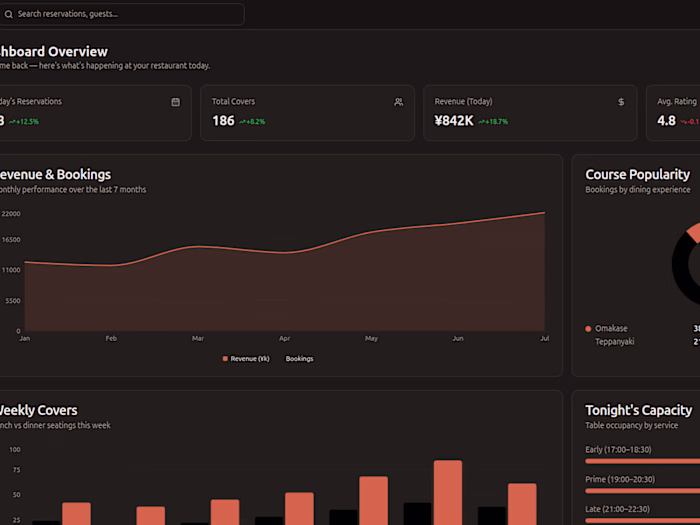The image size is (700, 525).
Task: Select the Jul point on the revenue chart
Action: click(x=545, y=213)
